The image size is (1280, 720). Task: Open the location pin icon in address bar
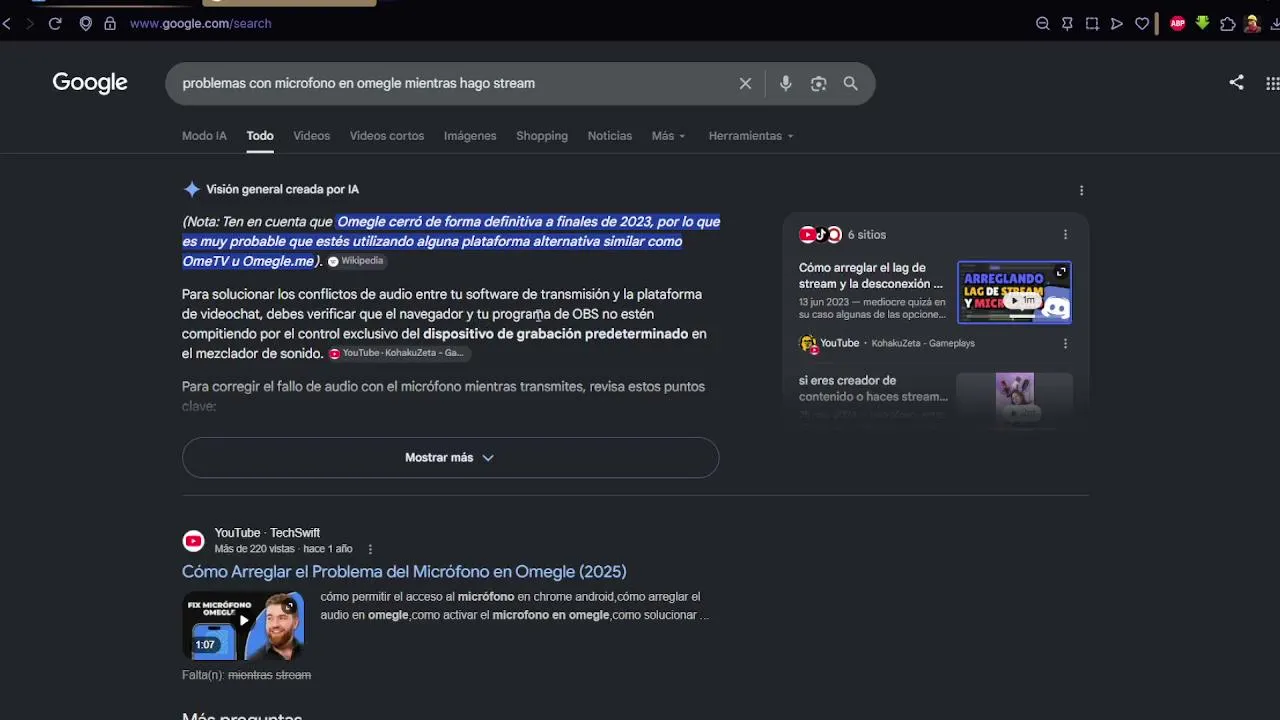click(86, 23)
